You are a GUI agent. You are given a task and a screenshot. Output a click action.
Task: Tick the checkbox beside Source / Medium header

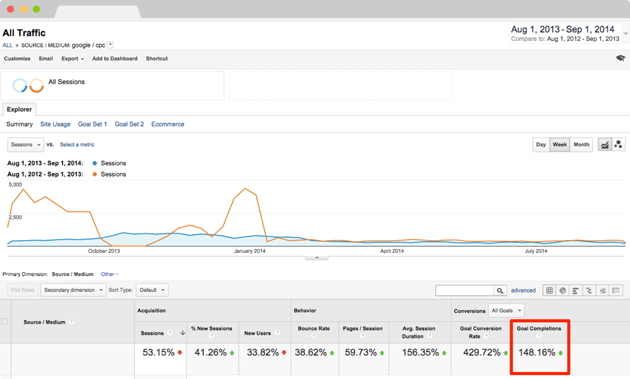5,322
